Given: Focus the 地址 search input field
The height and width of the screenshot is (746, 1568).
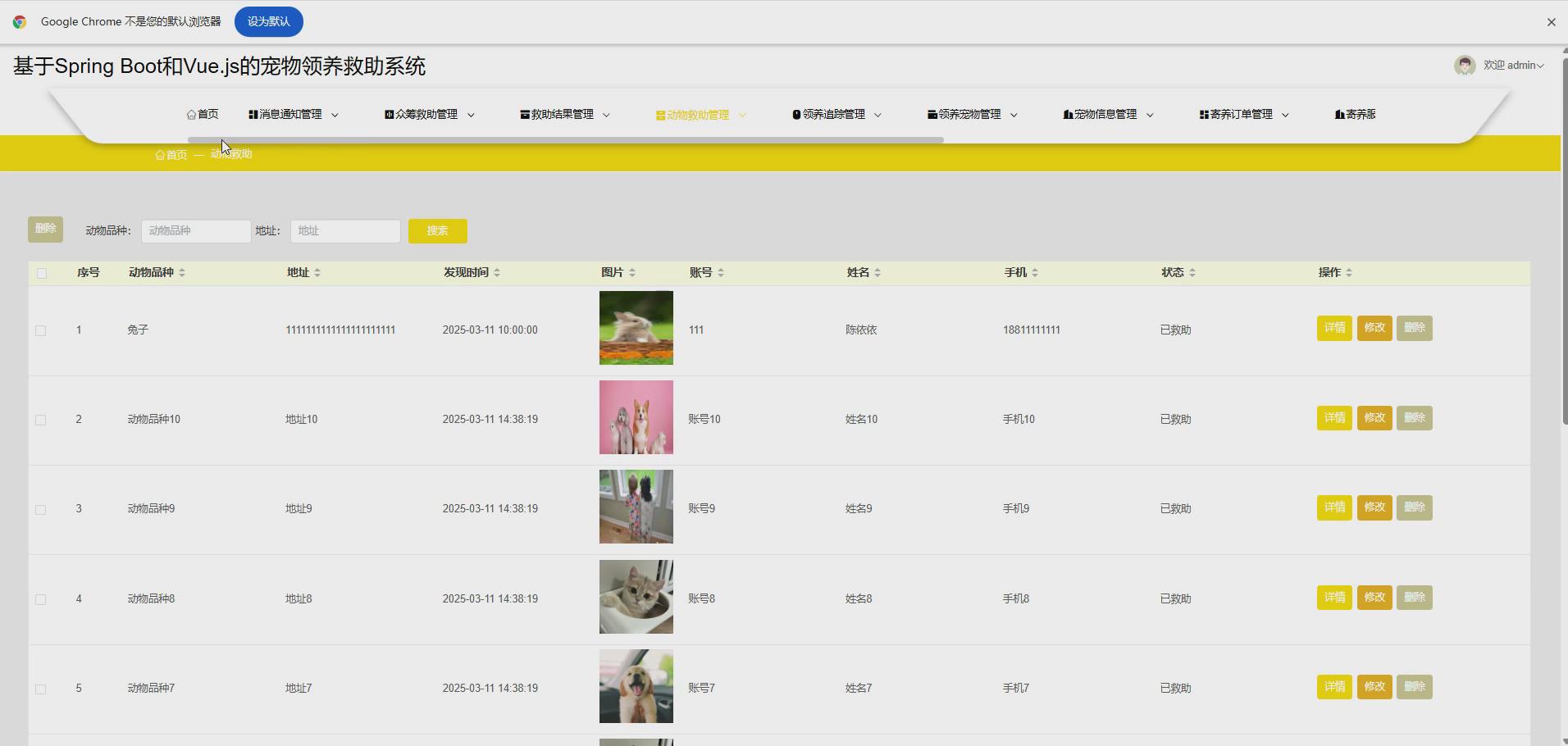Looking at the screenshot, I should [x=345, y=231].
